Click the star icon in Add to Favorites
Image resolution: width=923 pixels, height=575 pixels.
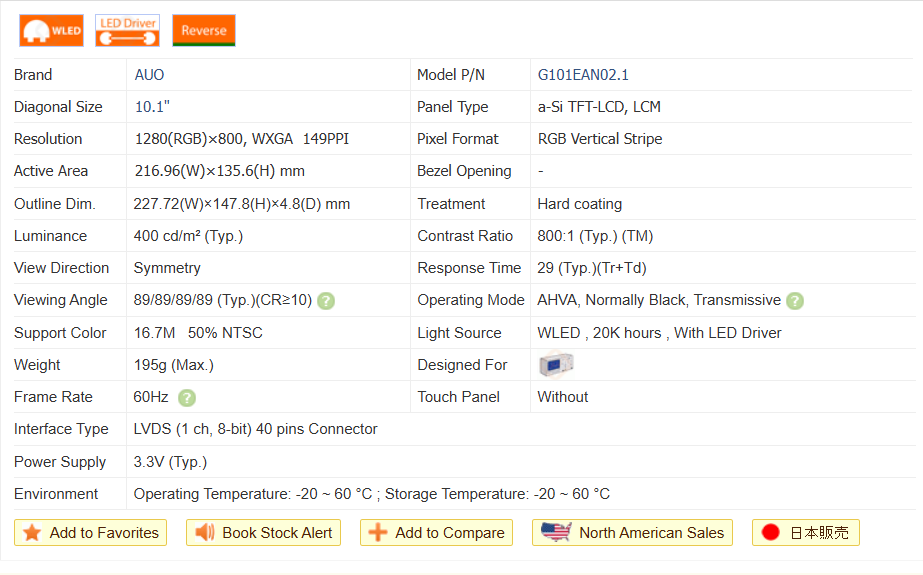pyautogui.click(x=32, y=533)
